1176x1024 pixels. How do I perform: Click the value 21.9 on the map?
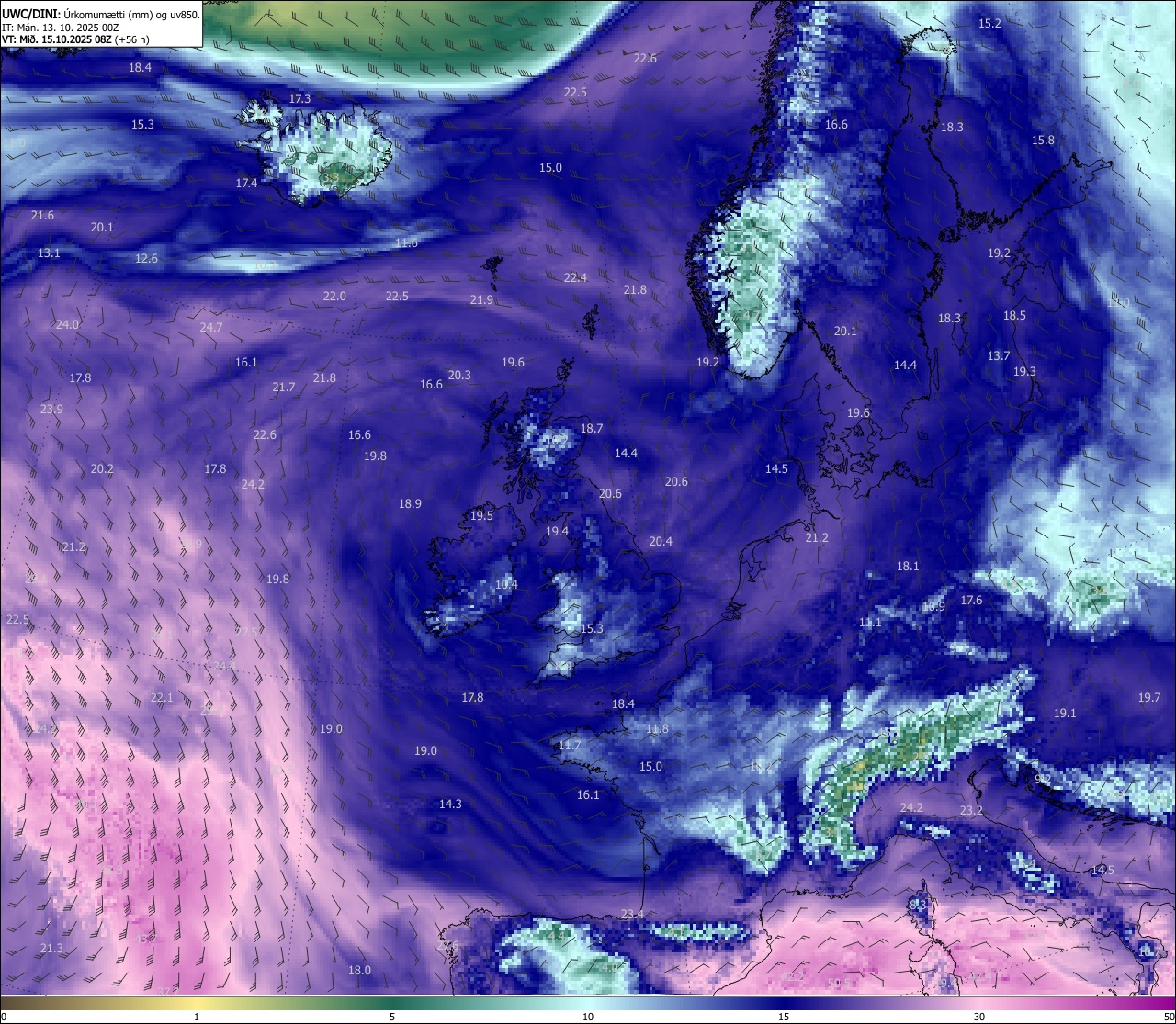[x=481, y=300]
